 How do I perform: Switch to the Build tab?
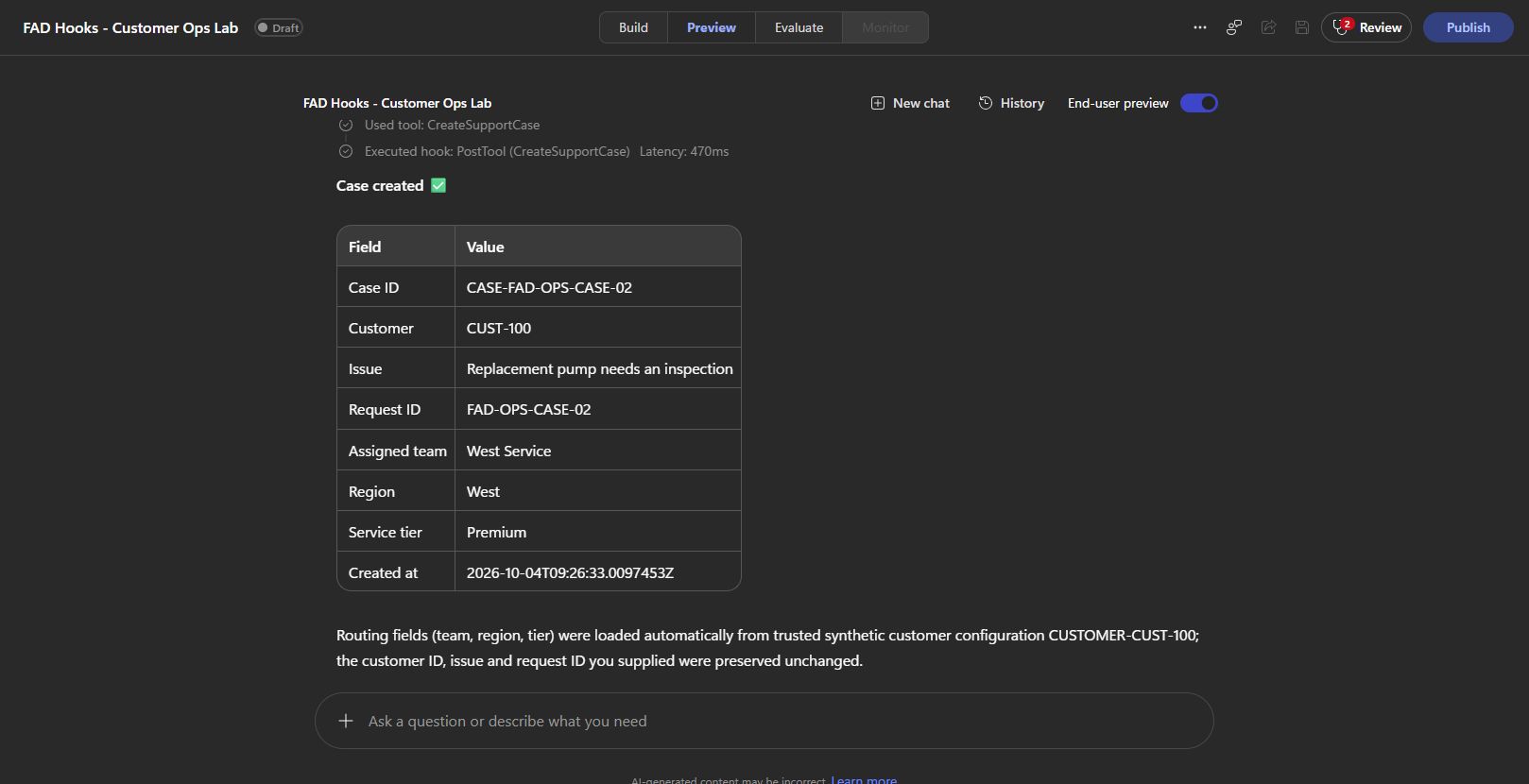633,27
